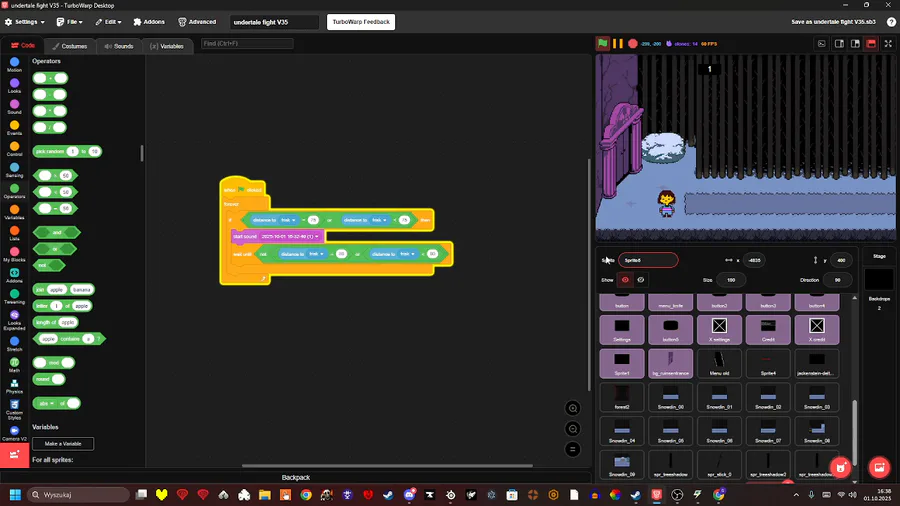Open the Addons menu
This screenshot has width=900, height=506.
pos(149,22)
